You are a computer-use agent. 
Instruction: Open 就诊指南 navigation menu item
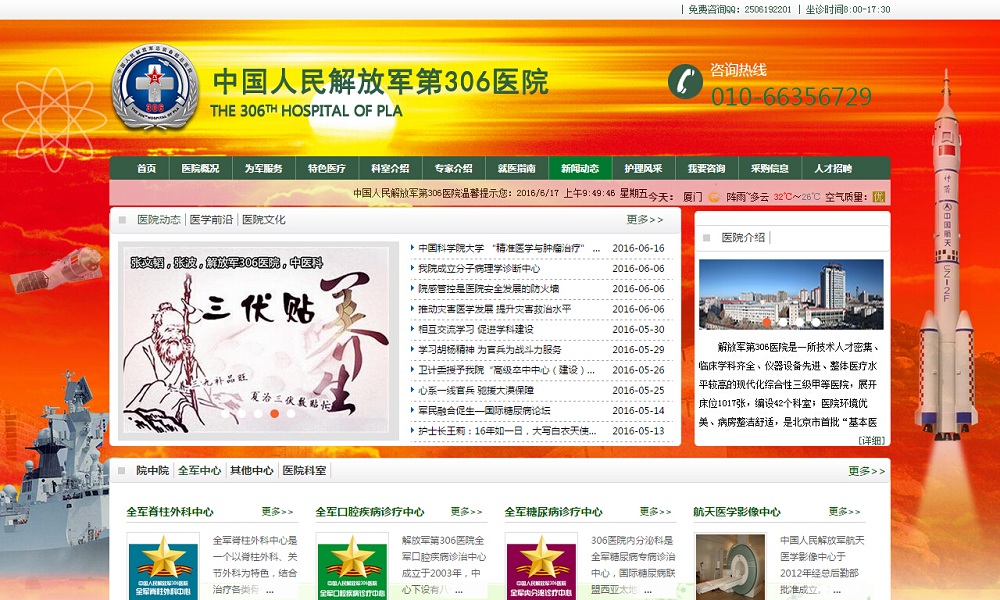517,168
